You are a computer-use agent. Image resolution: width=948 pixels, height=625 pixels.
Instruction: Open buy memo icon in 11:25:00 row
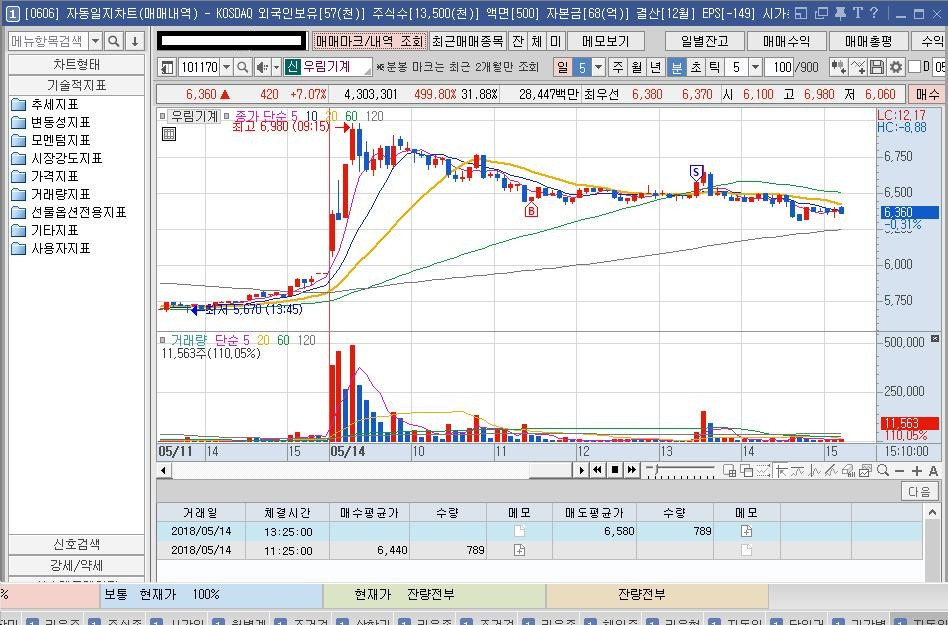519,550
